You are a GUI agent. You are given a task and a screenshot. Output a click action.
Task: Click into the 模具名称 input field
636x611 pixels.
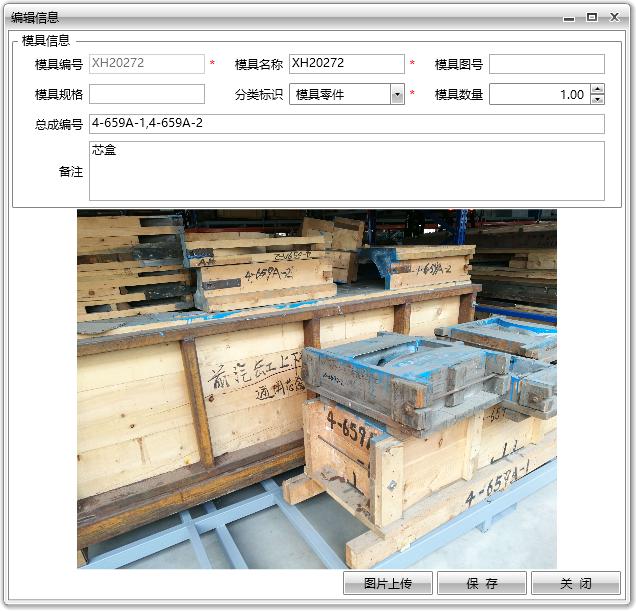pos(346,64)
